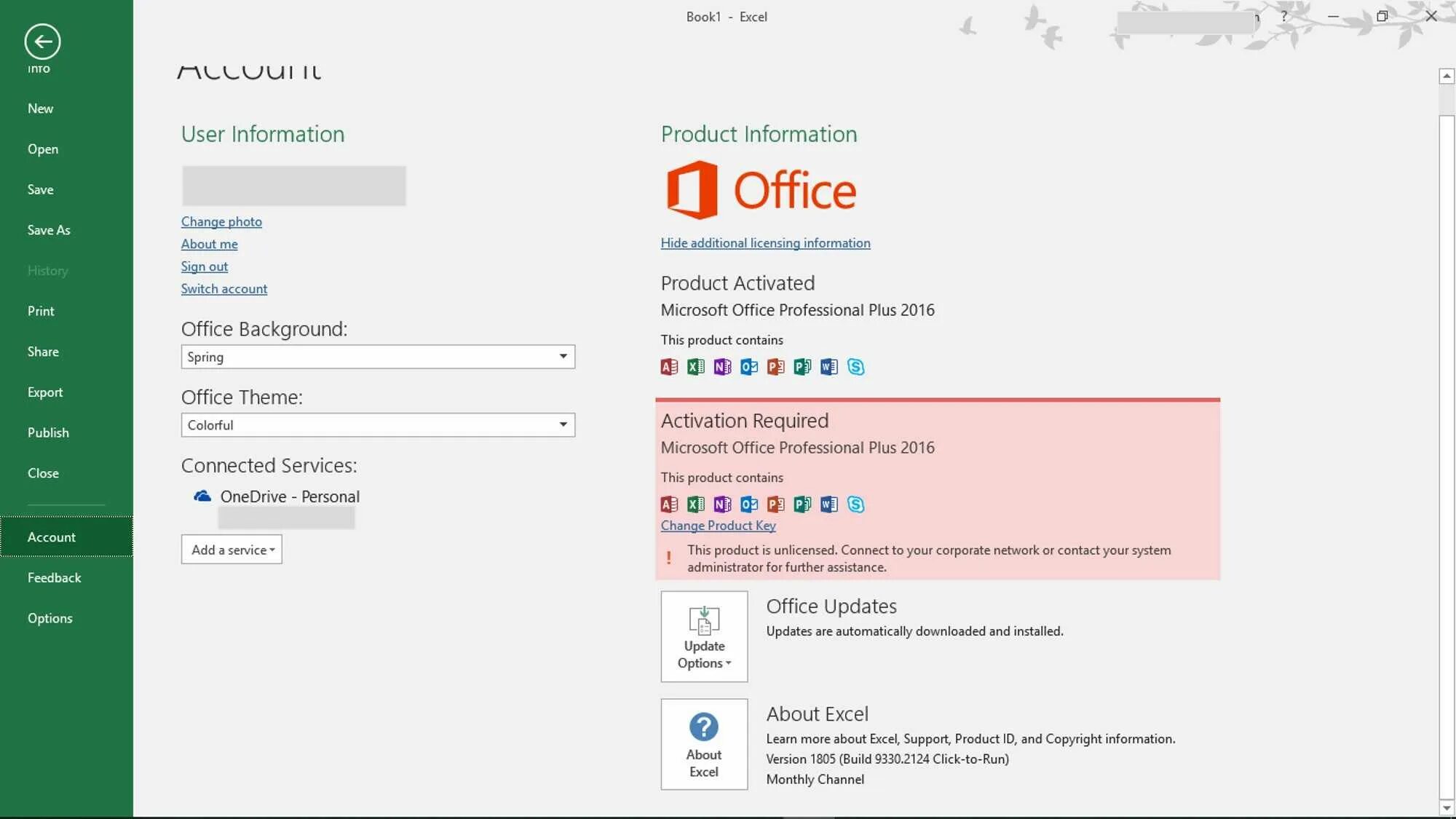1456x819 pixels.
Task: Click the Help question mark in title bar
Action: coord(1284,16)
